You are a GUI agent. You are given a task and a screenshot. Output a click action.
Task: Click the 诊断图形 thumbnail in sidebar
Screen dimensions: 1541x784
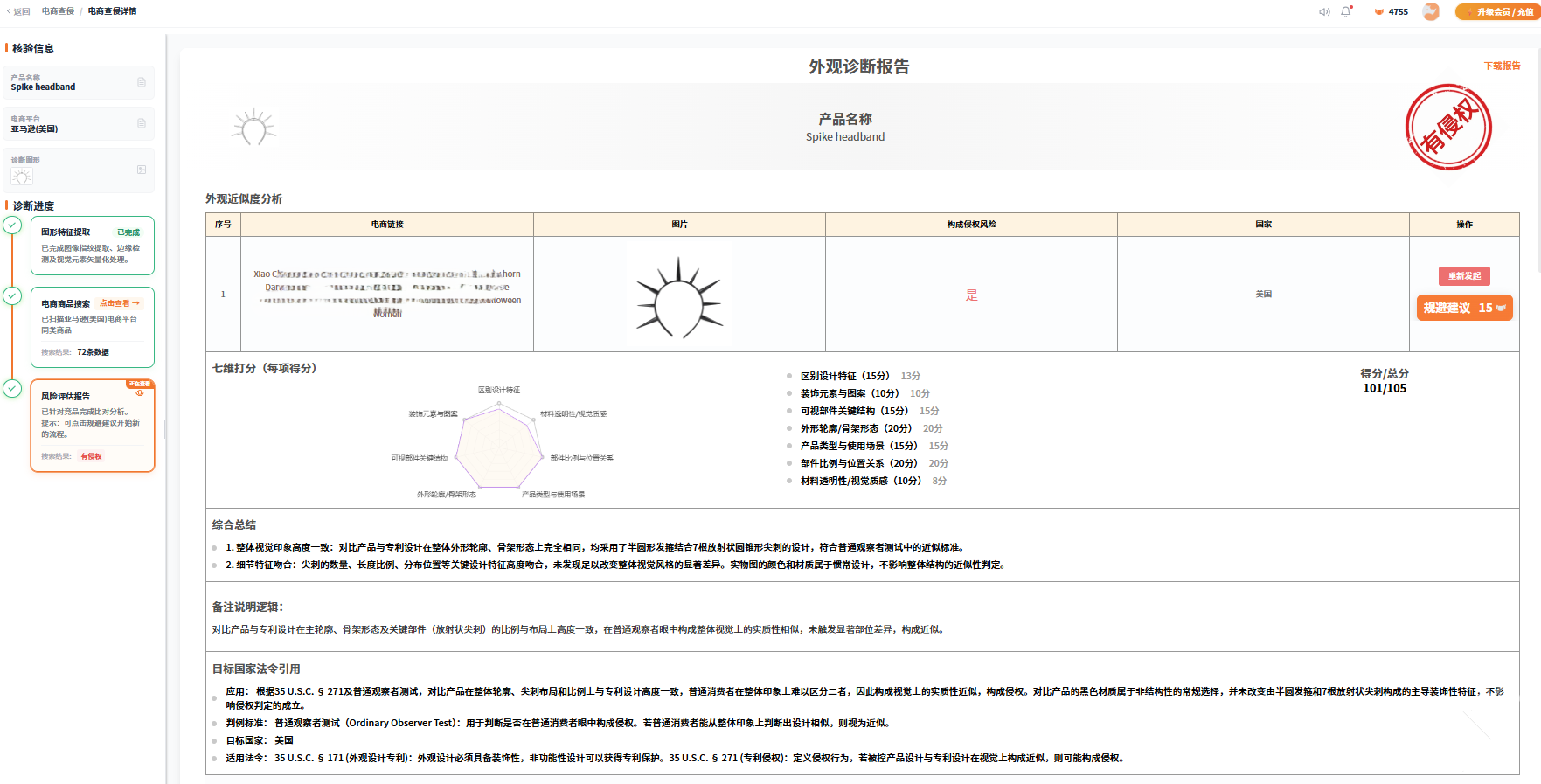point(22,177)
